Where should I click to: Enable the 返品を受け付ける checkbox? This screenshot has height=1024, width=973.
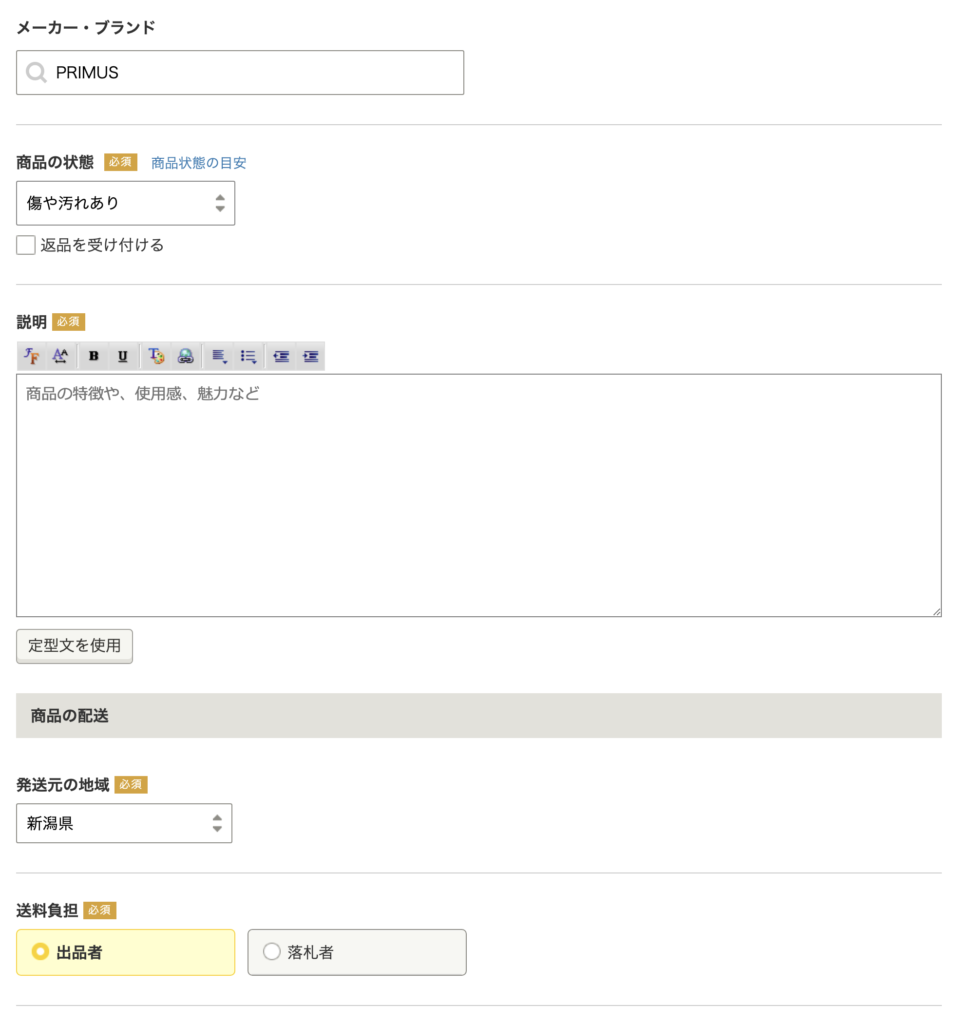tap(26, 245)
